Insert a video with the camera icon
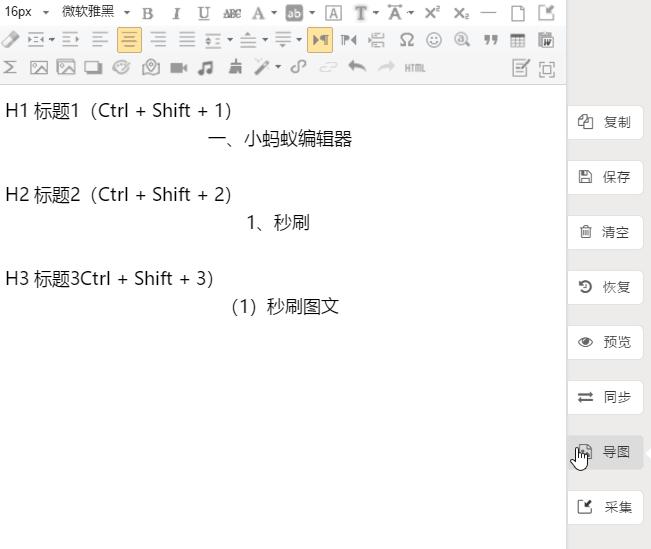 178,68
